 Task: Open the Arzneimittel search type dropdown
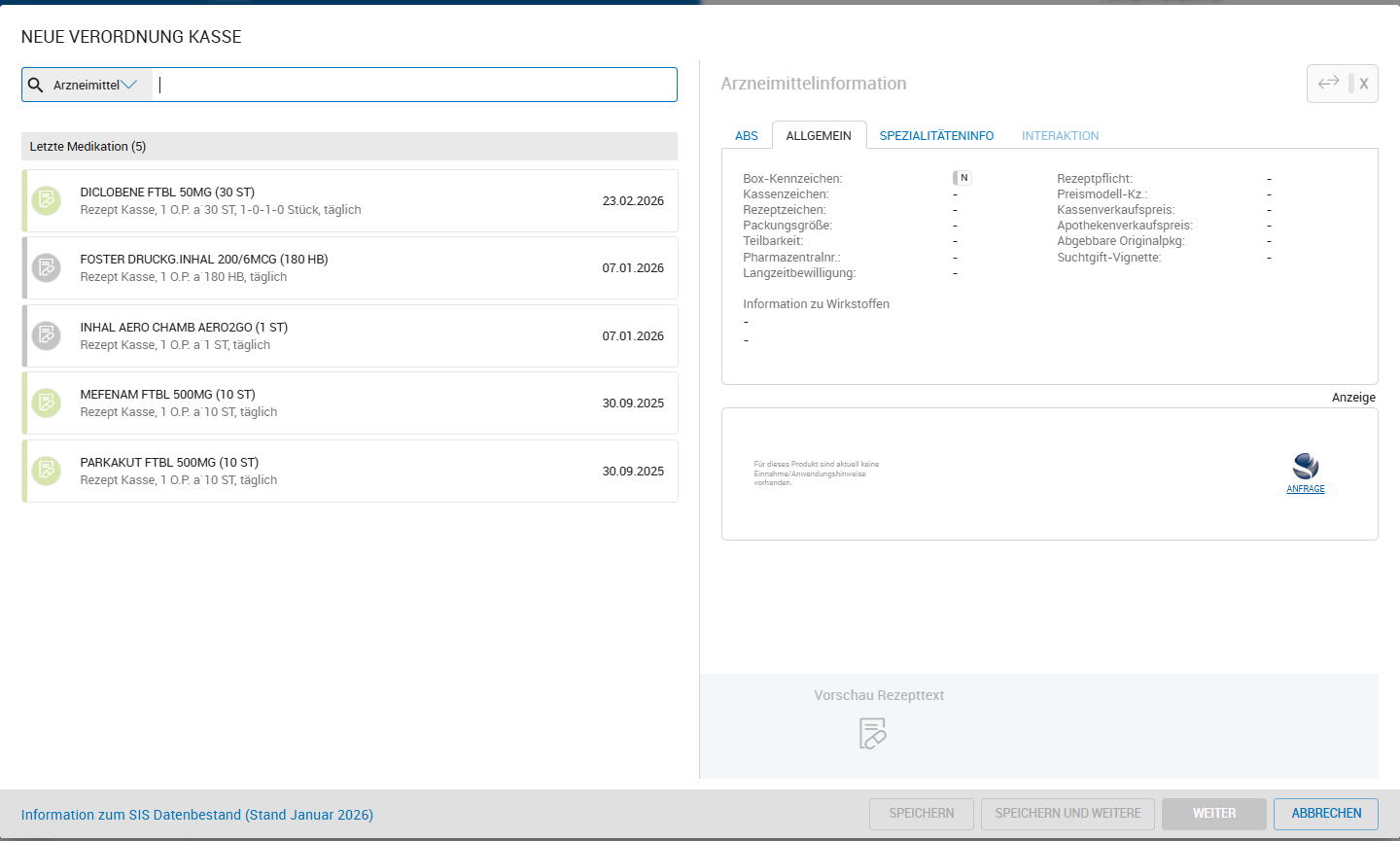tap(95, 86)
